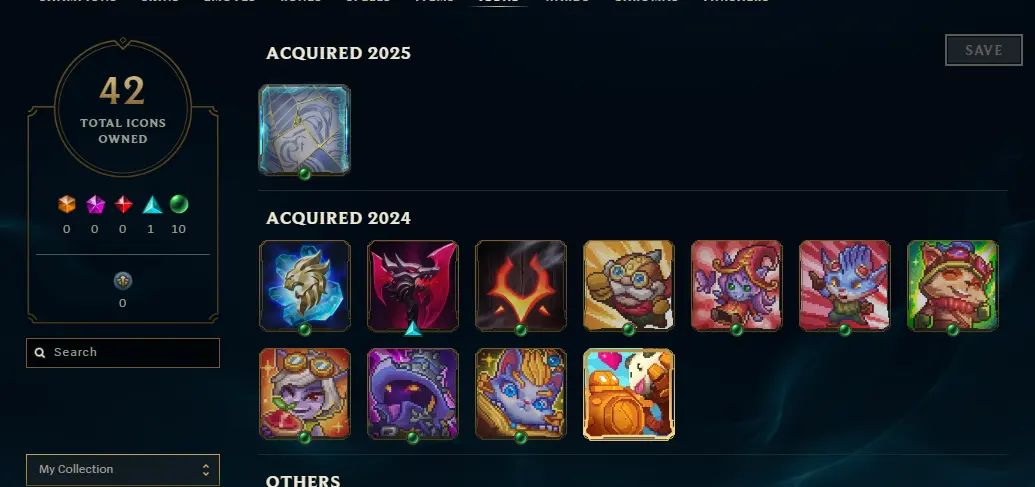
Task: Select the blue cat Yuumi icon
Action: [x=521, y=394]
